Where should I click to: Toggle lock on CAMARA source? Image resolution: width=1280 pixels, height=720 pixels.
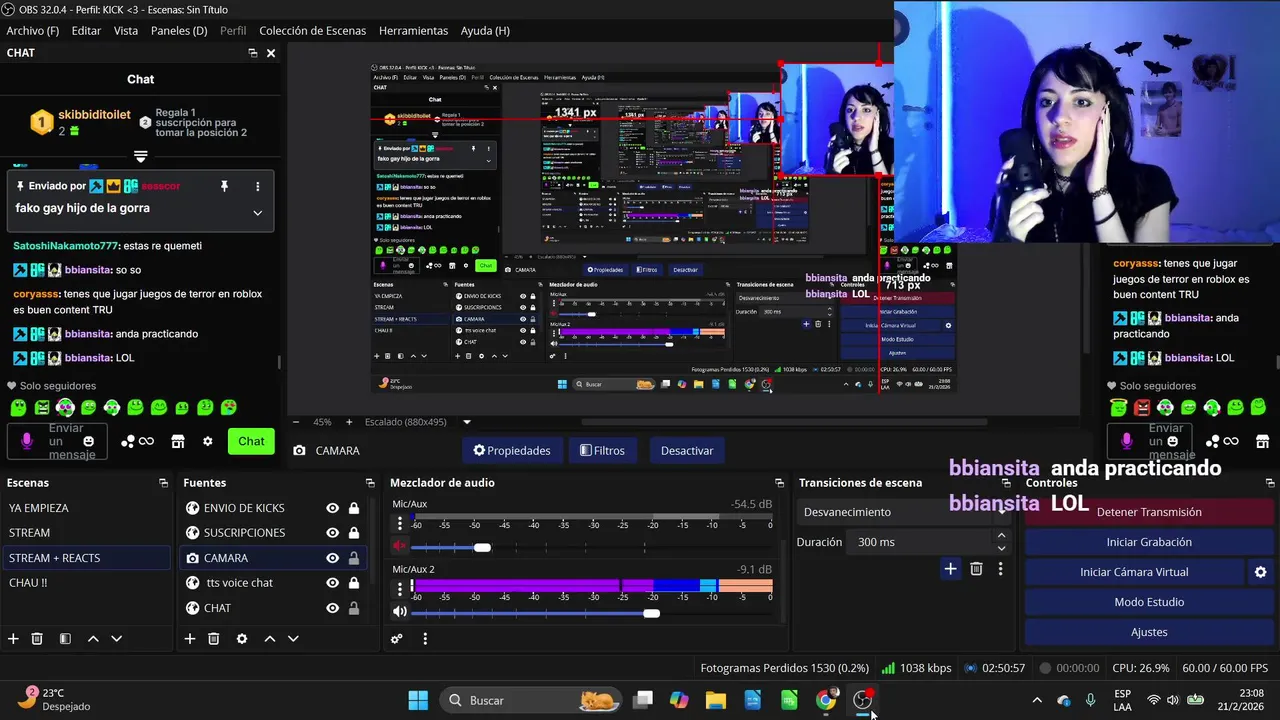tap(354, 558)
